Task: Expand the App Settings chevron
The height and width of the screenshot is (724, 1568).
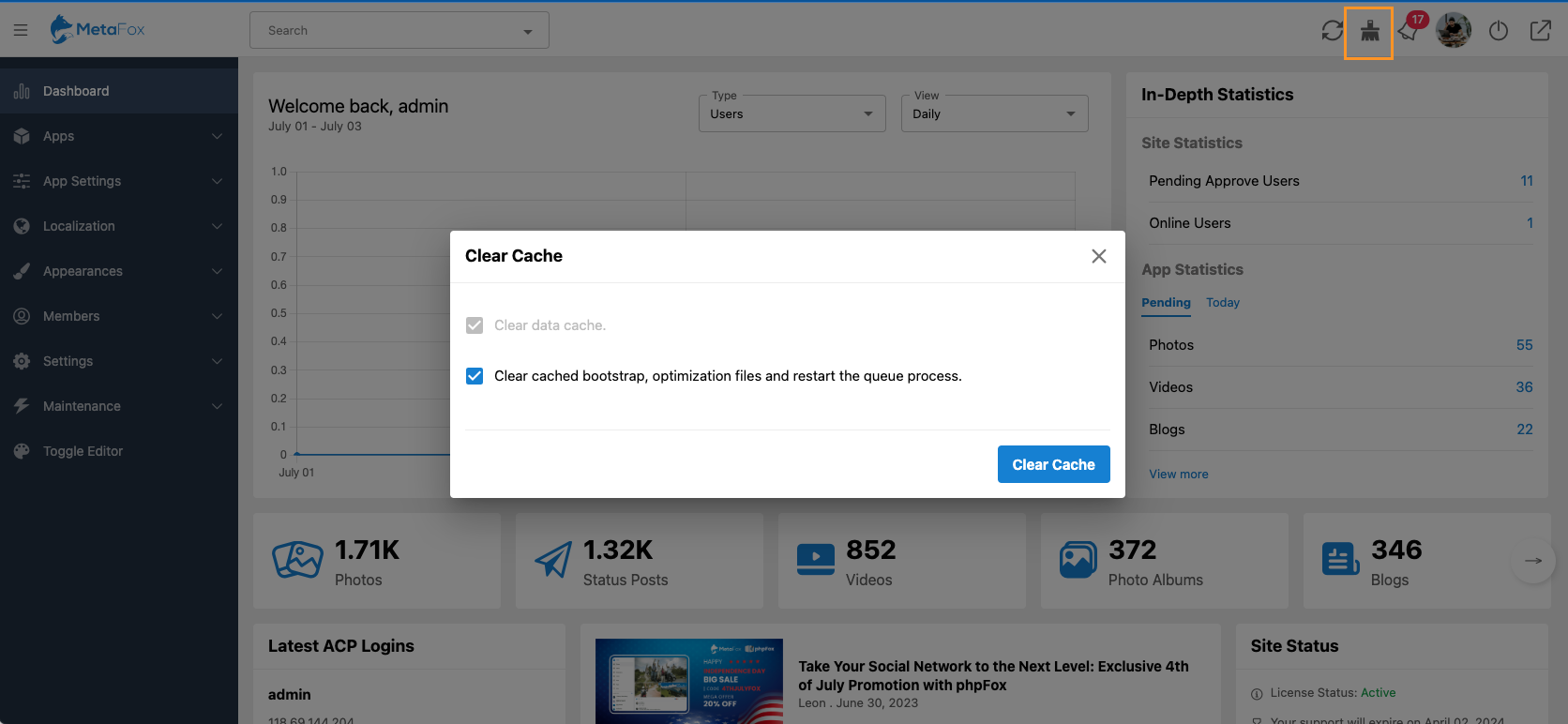Action: (218, 181)
